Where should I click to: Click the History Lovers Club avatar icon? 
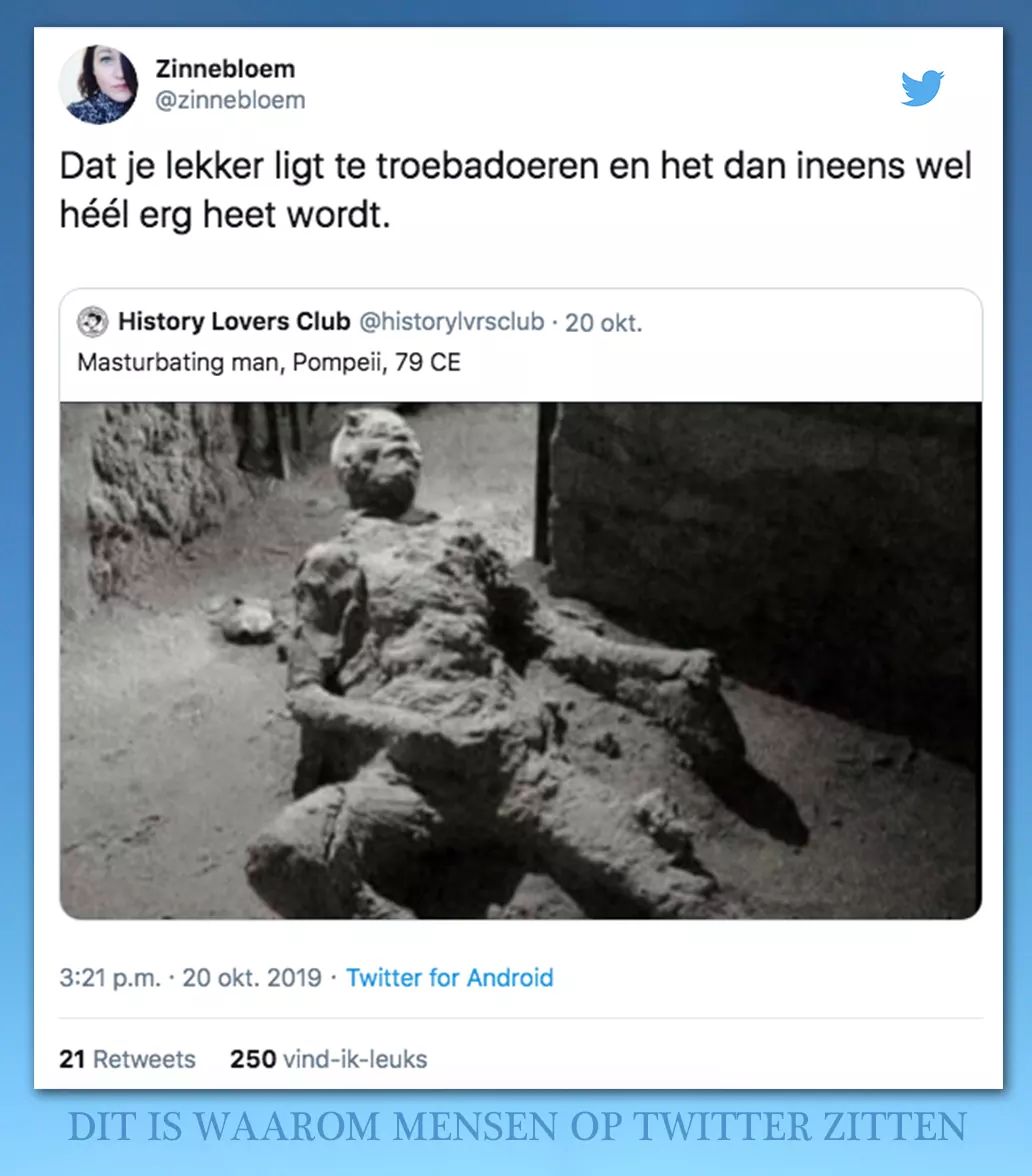coord(93,322)
